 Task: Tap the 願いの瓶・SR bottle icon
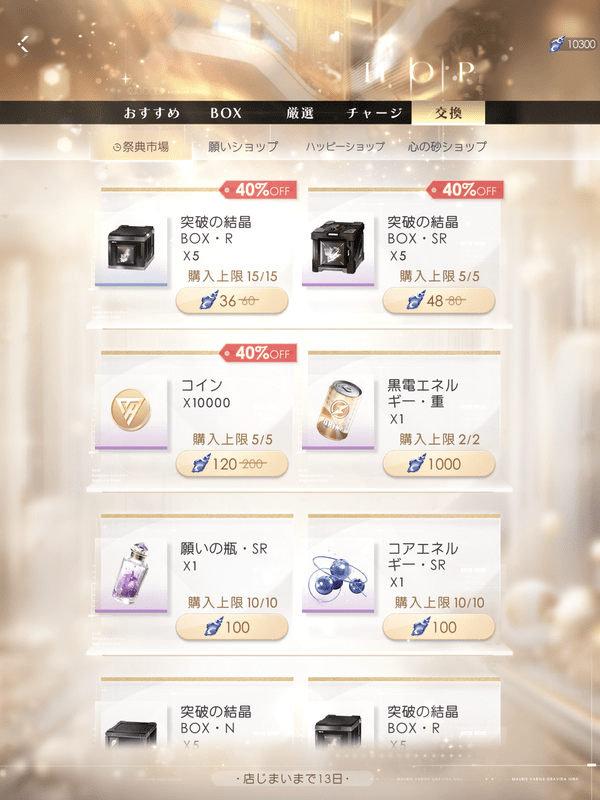(x=131, y=574)
